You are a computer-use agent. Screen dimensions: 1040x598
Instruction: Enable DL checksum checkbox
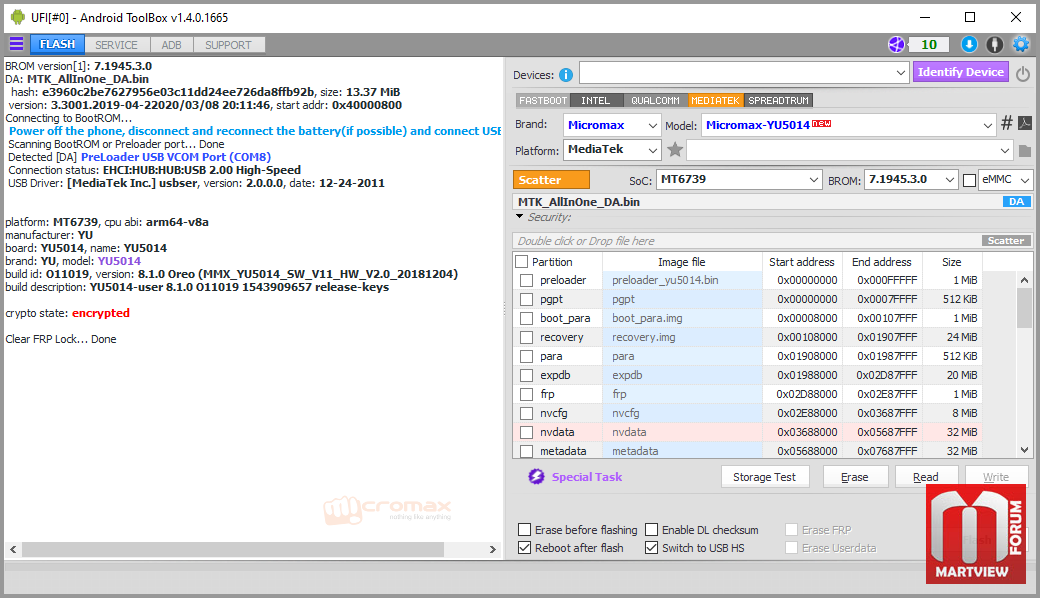(651, 530)
